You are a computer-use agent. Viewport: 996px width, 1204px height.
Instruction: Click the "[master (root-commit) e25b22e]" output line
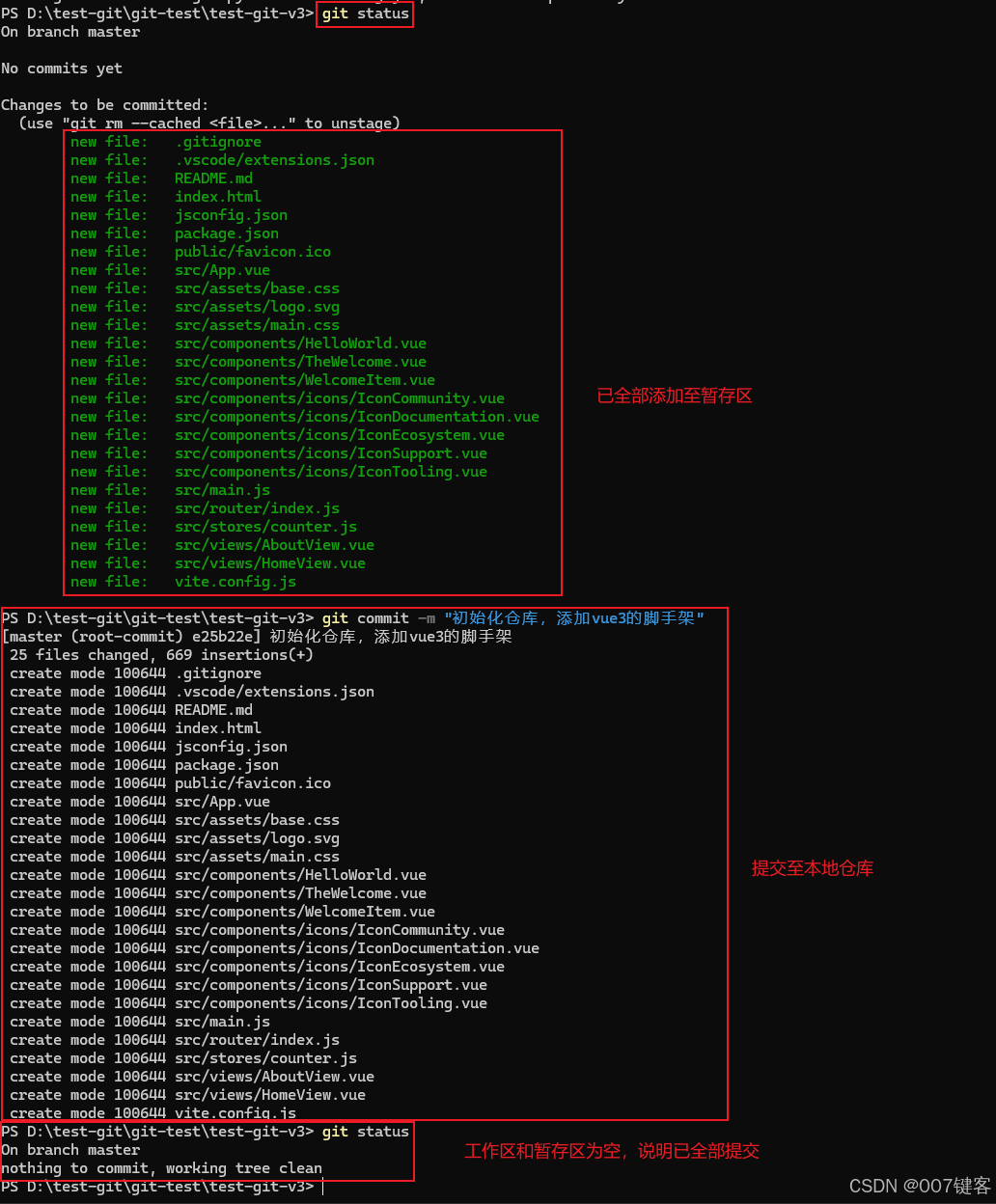(257, 637)
